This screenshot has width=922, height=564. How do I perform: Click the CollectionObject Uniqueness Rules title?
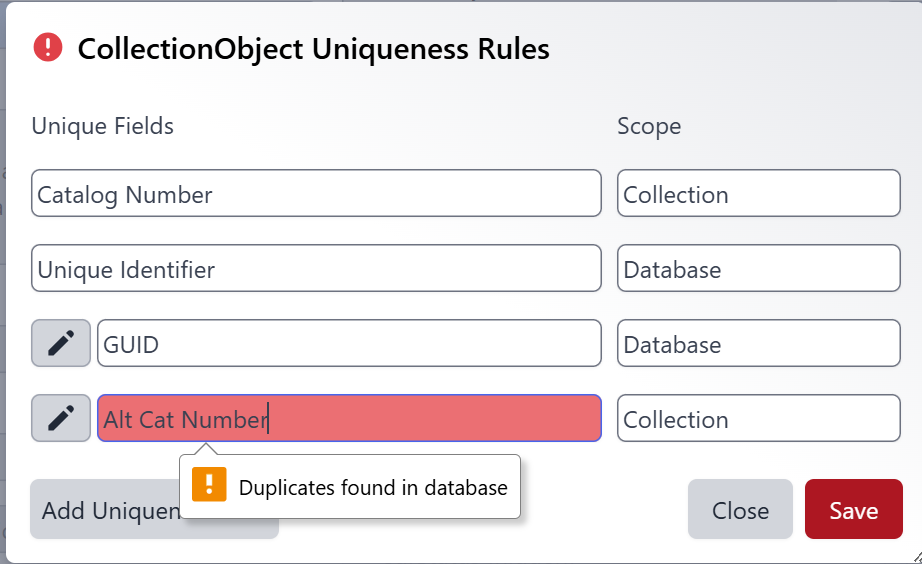tap(313, 48)
